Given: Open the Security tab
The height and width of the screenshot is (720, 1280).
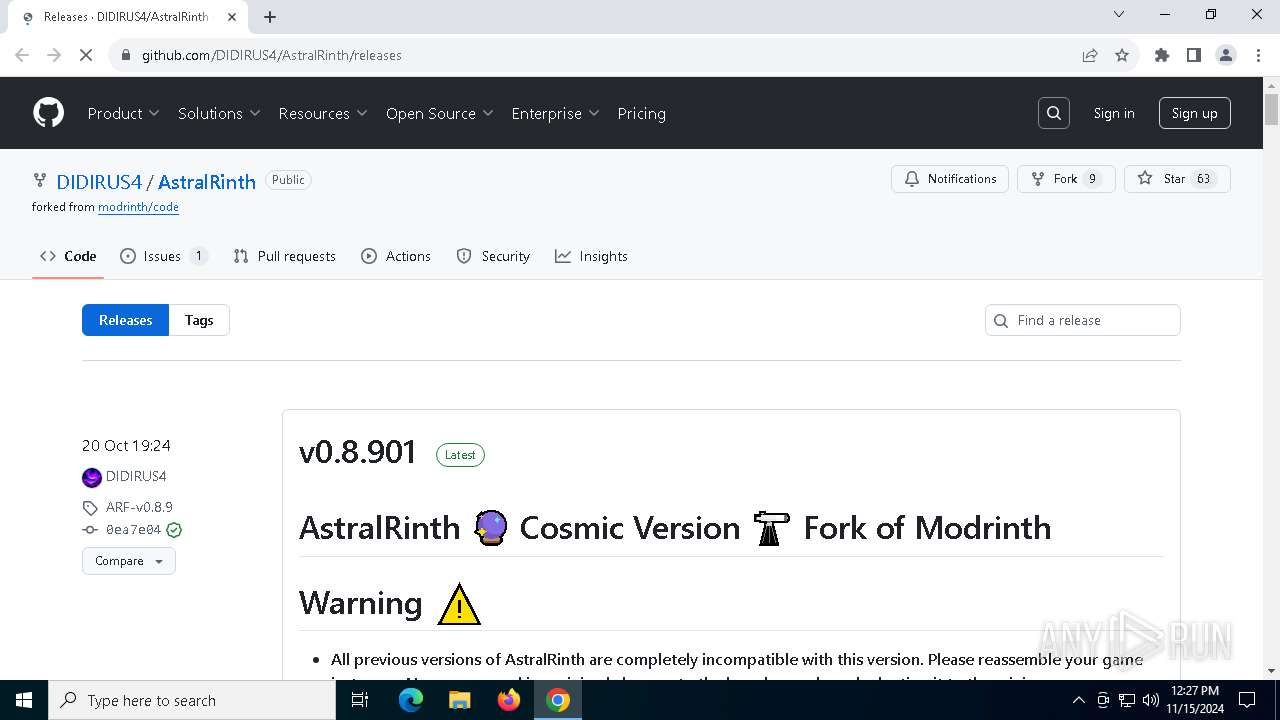Looking at the screenshot, I should pos(493,256).
